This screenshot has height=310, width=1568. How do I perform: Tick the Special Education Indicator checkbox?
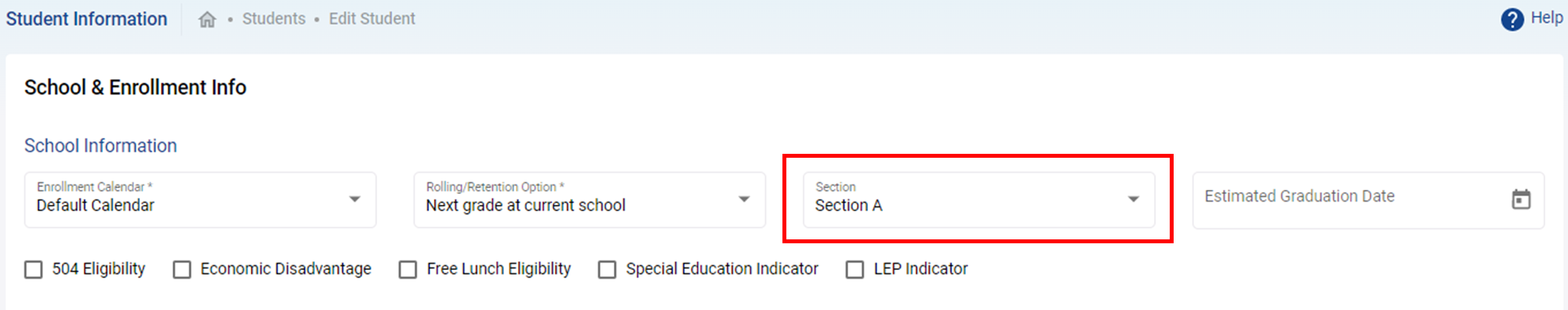pos(608,269)
